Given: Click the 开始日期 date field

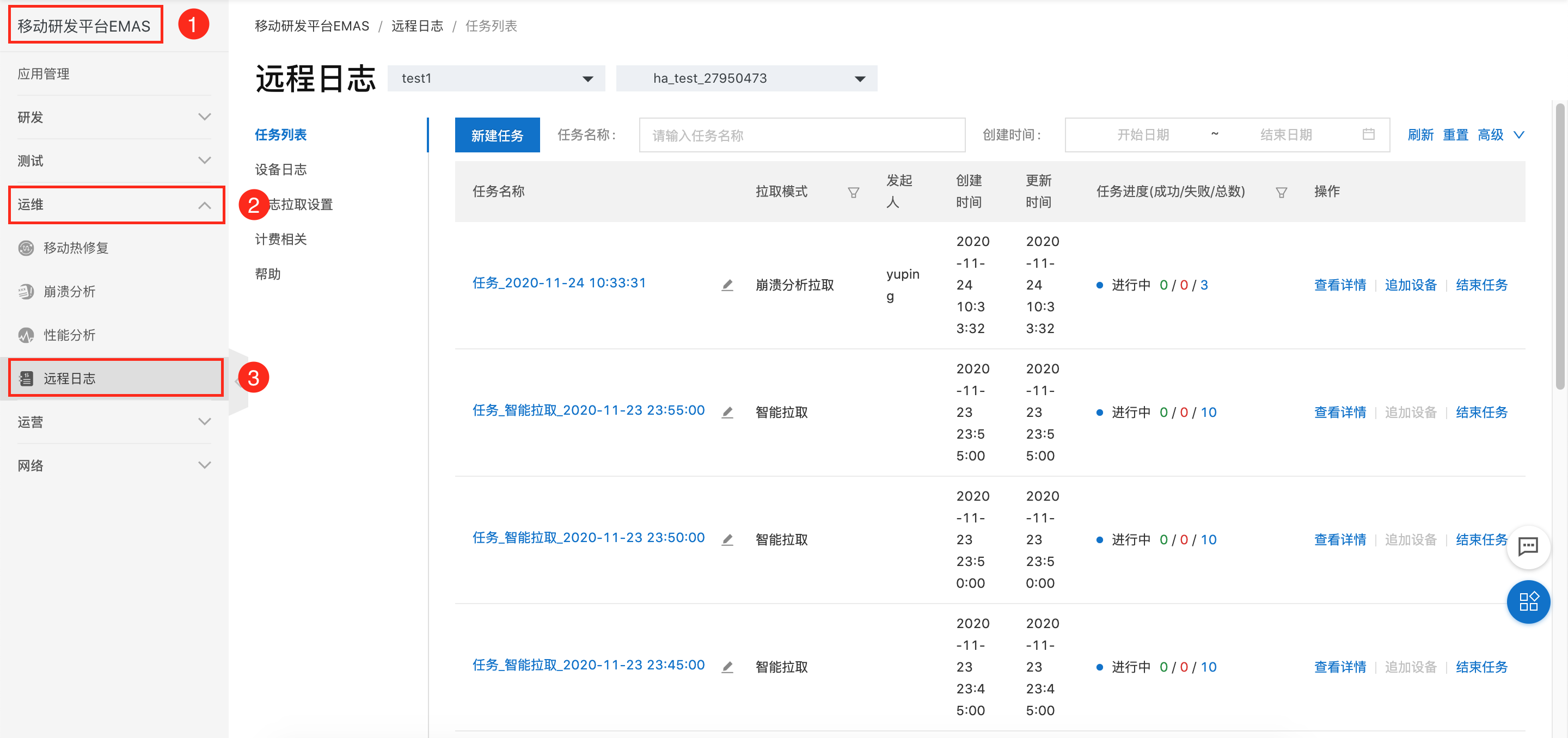Looking at the screenshot, I should [1143, 134].
